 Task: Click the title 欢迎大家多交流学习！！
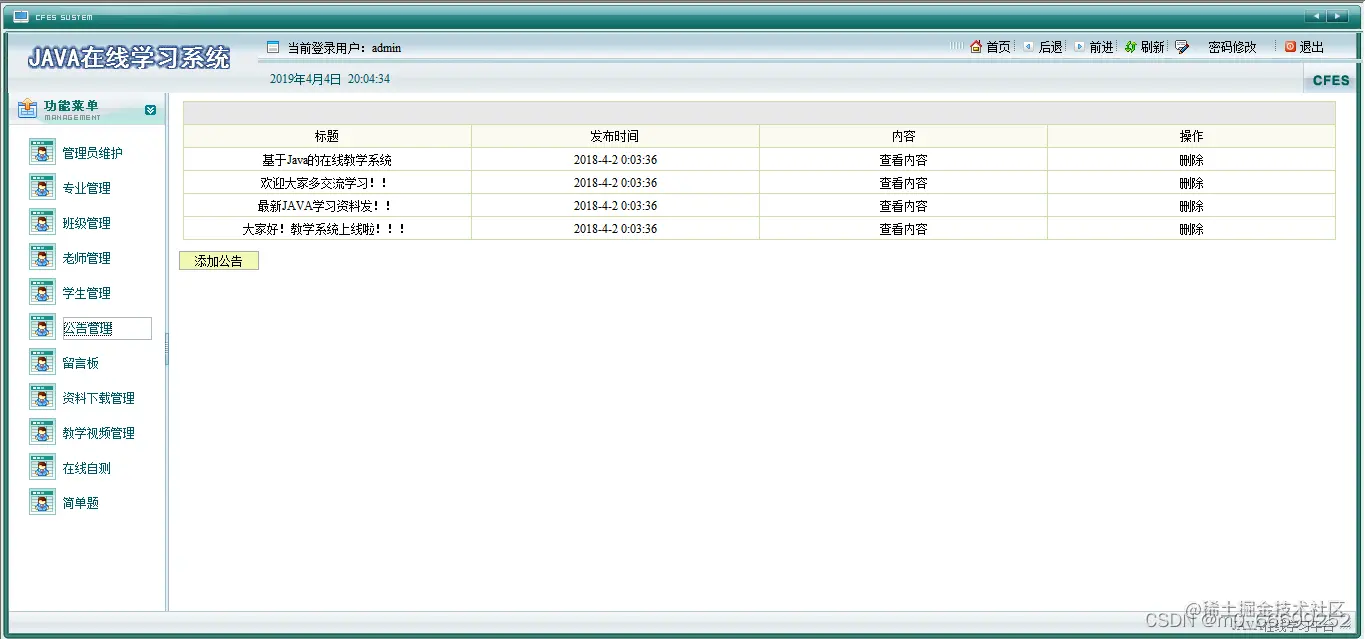324,183
